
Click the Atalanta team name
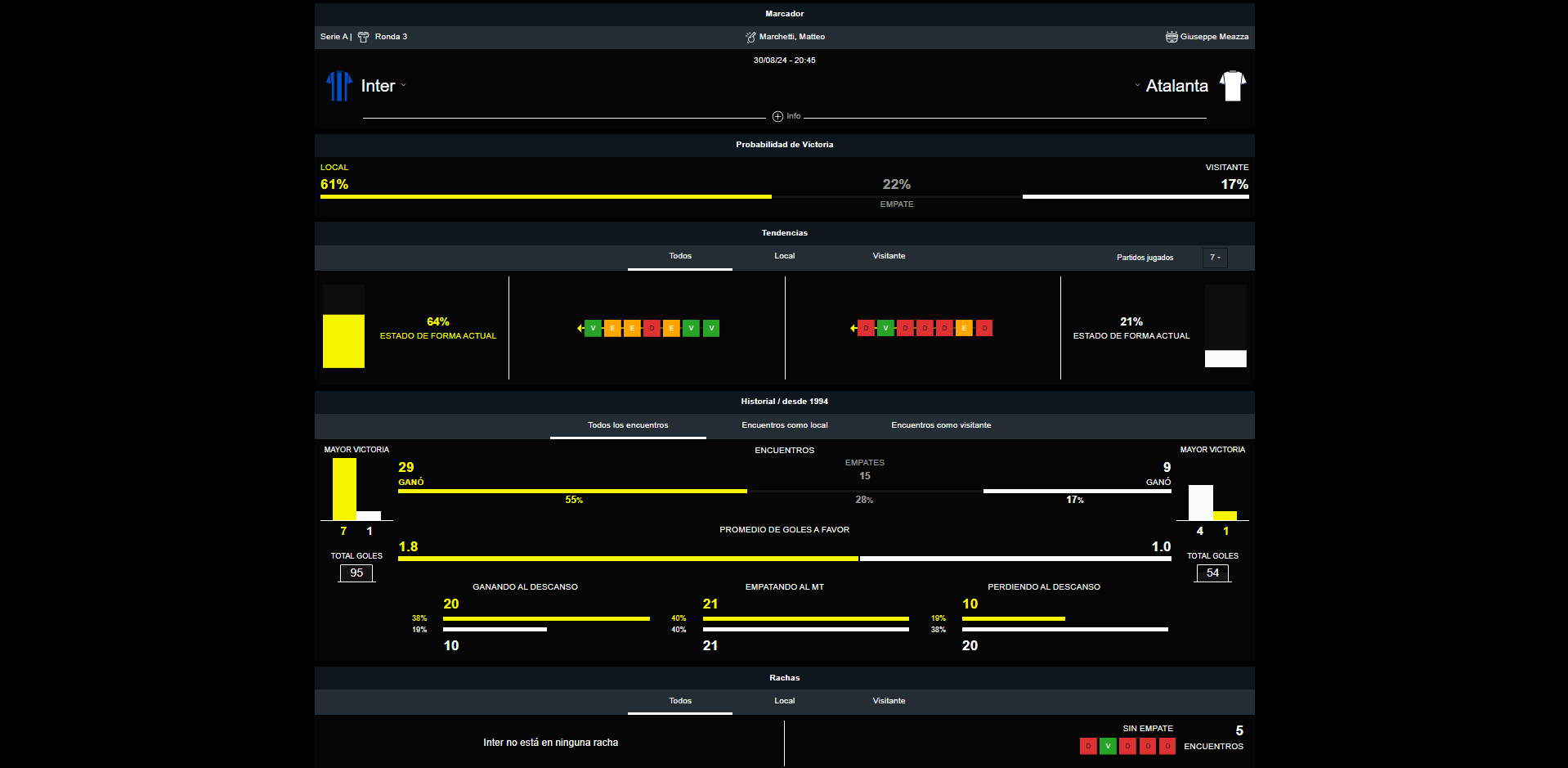tap(1176, 86)
